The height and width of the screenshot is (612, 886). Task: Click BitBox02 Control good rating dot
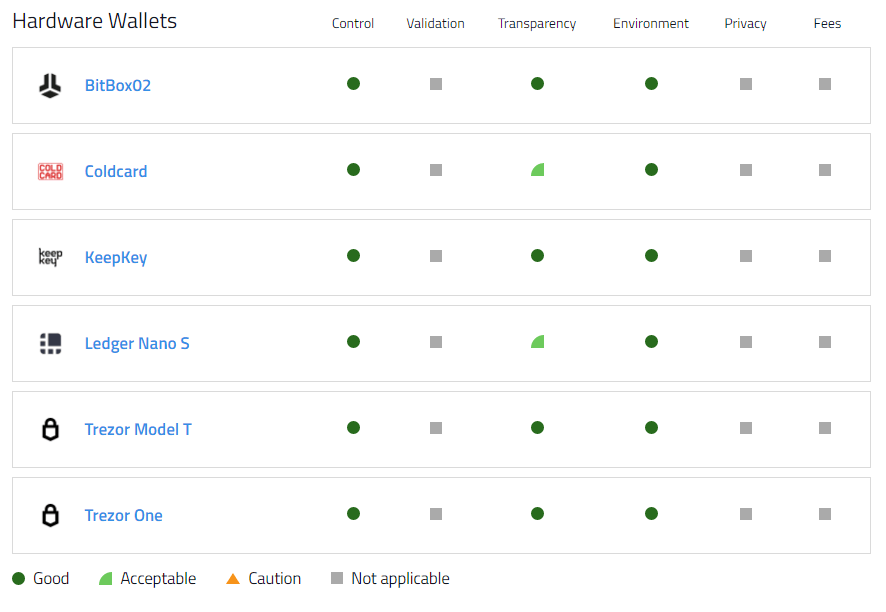[x=354, y=84]
